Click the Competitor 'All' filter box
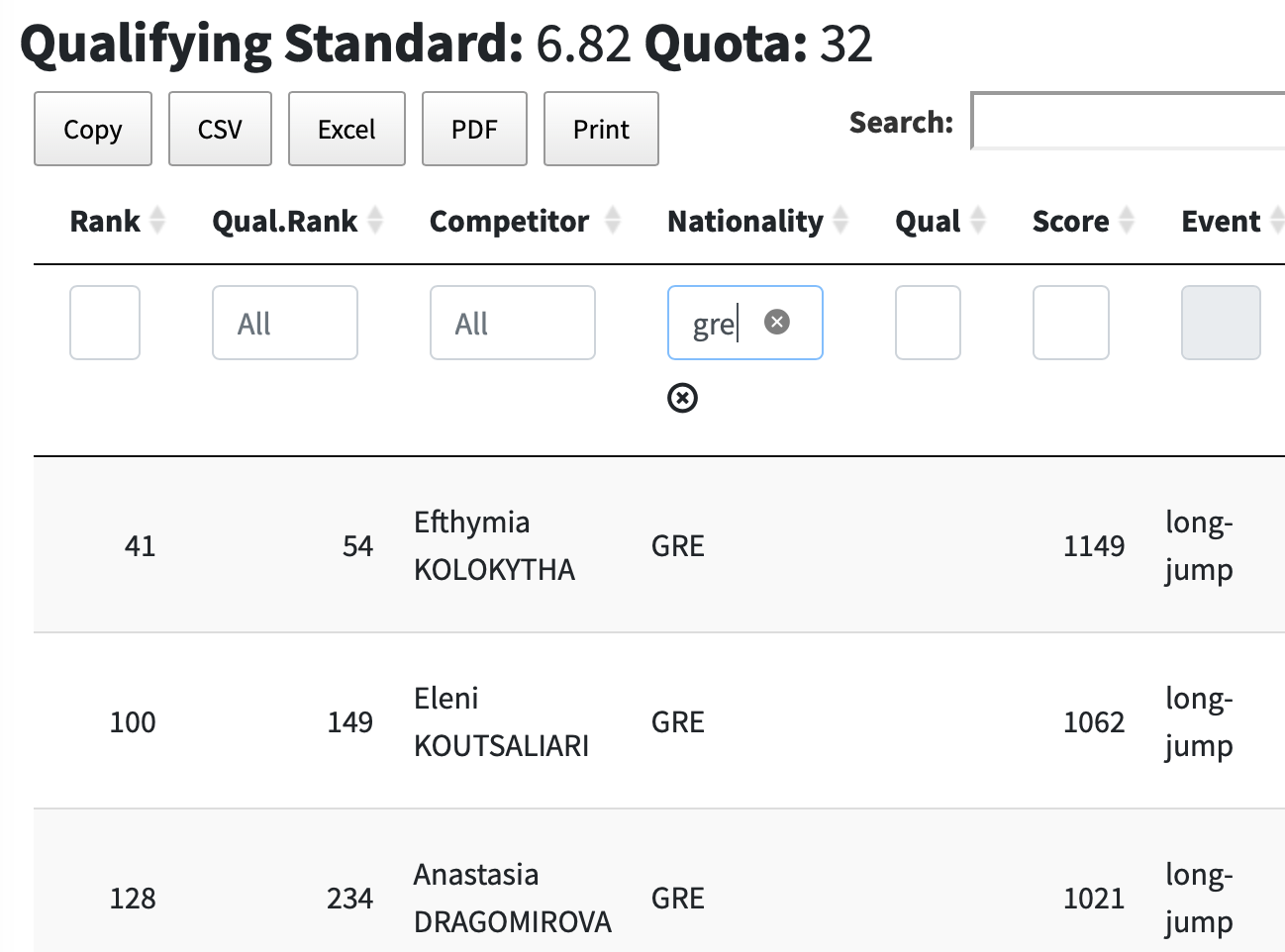 (x=512, y=323)
